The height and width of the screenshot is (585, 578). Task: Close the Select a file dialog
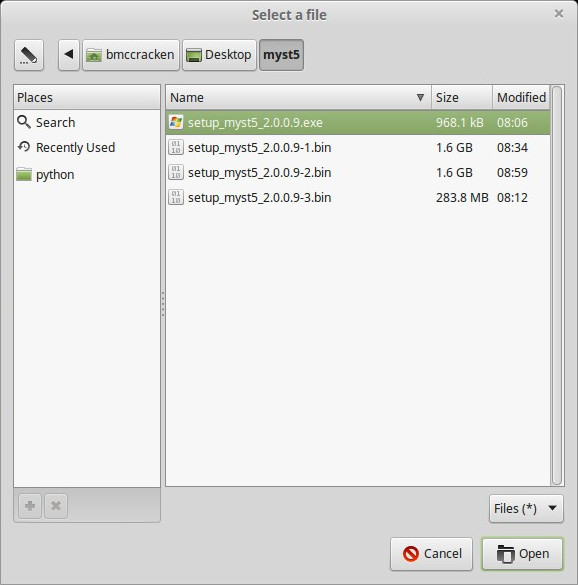(559, 14)
